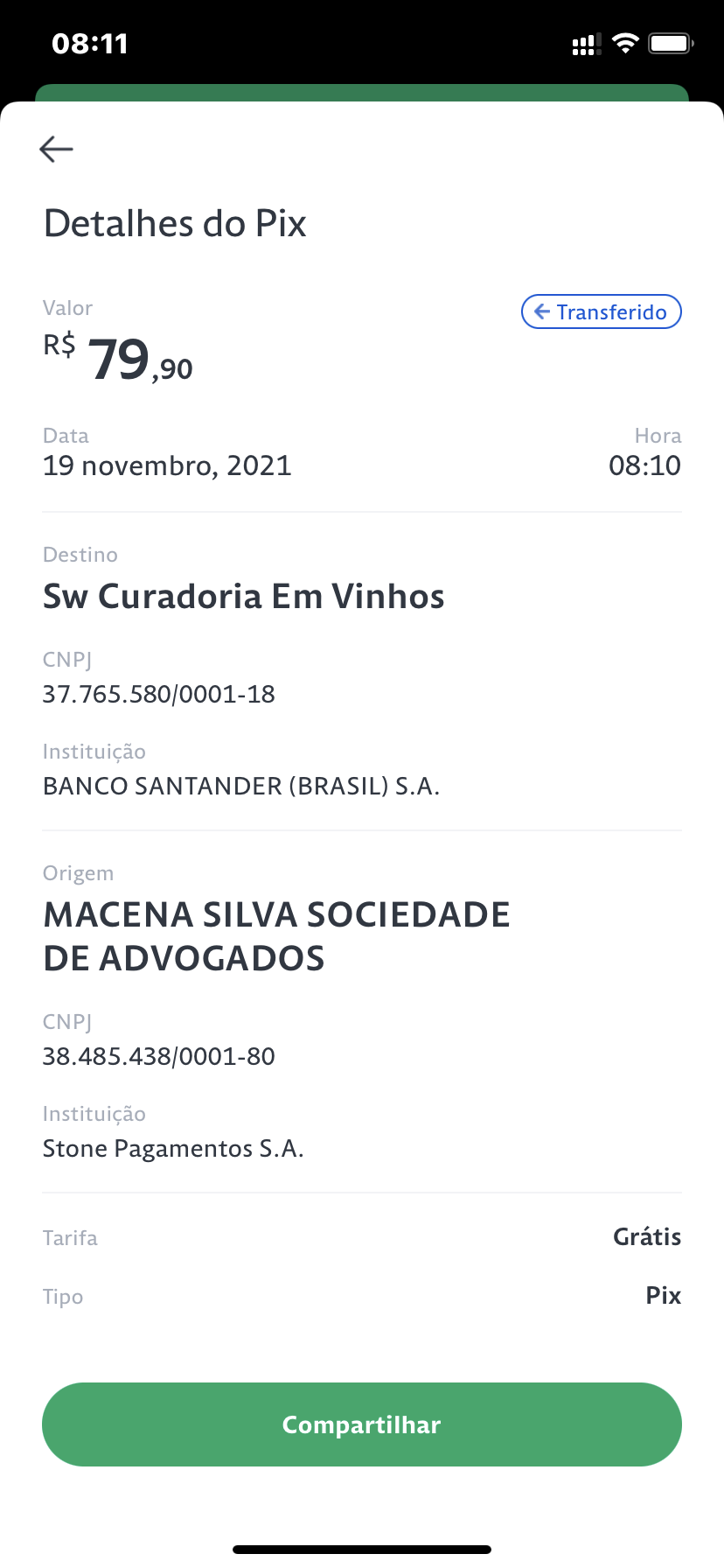Tap the back arrow icon
The width and height of the screenshot is (724, 1568).
point(56,149)
